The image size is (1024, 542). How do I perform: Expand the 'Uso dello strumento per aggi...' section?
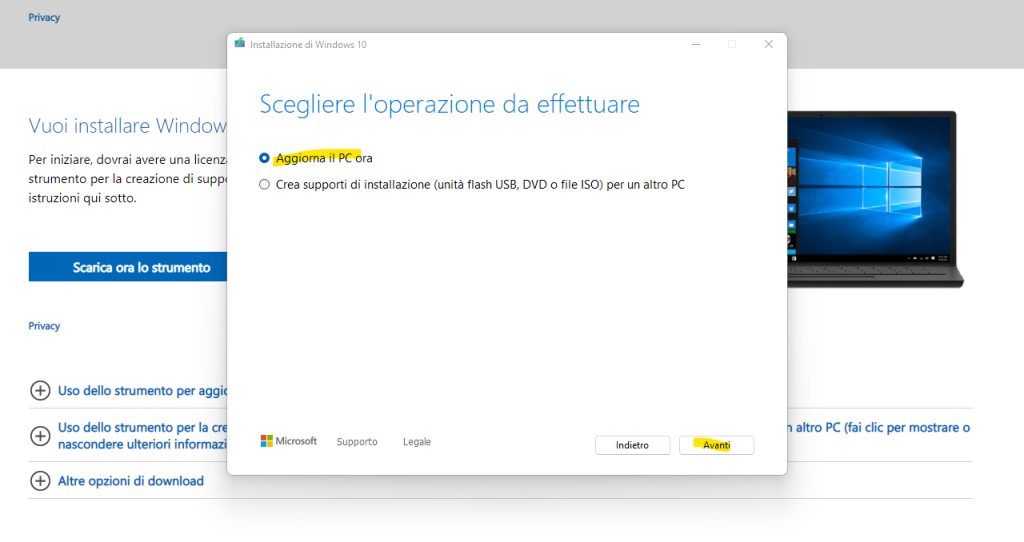[x=40, y=390]
